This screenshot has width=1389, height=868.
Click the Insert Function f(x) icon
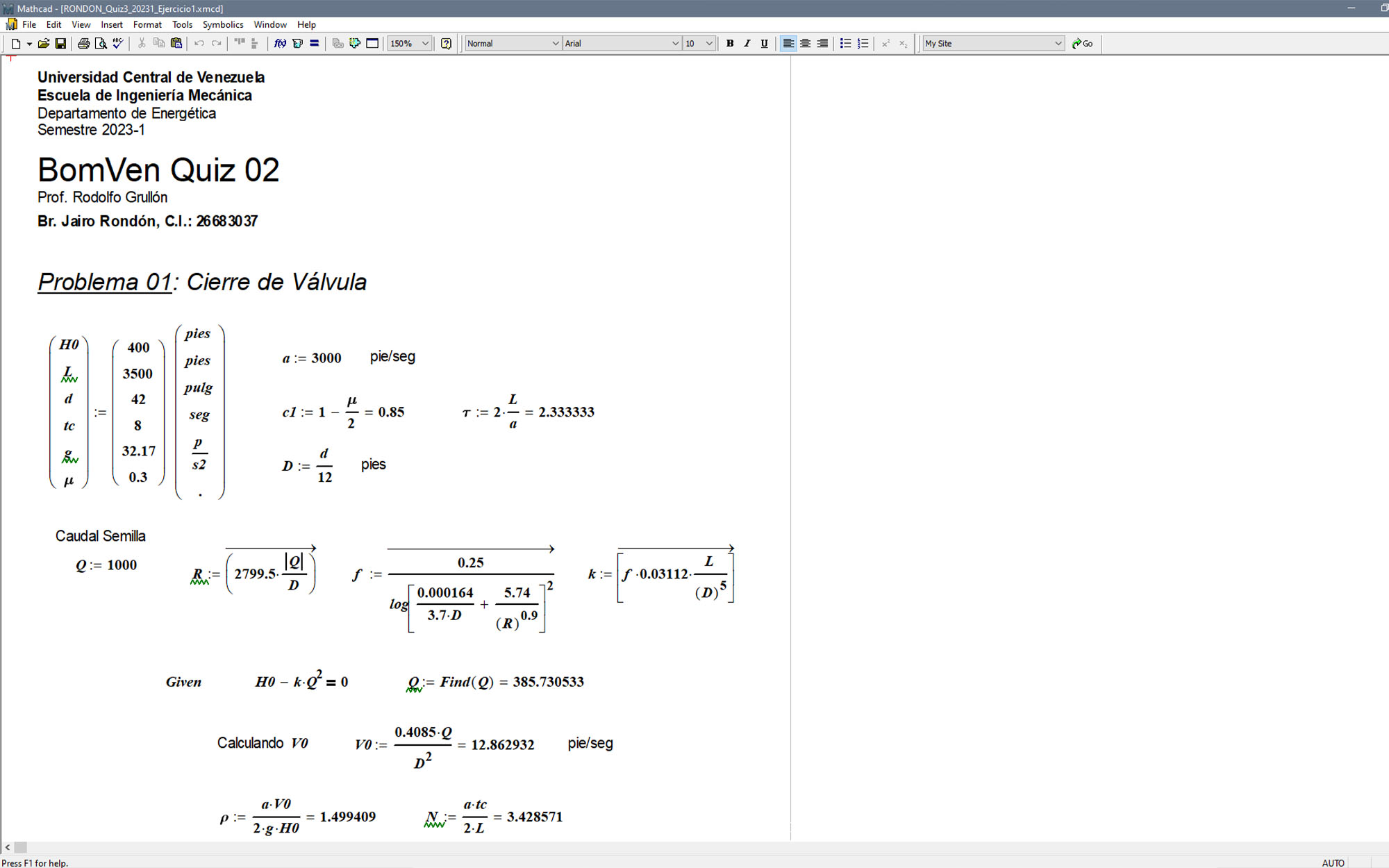(x=280, y=43)
